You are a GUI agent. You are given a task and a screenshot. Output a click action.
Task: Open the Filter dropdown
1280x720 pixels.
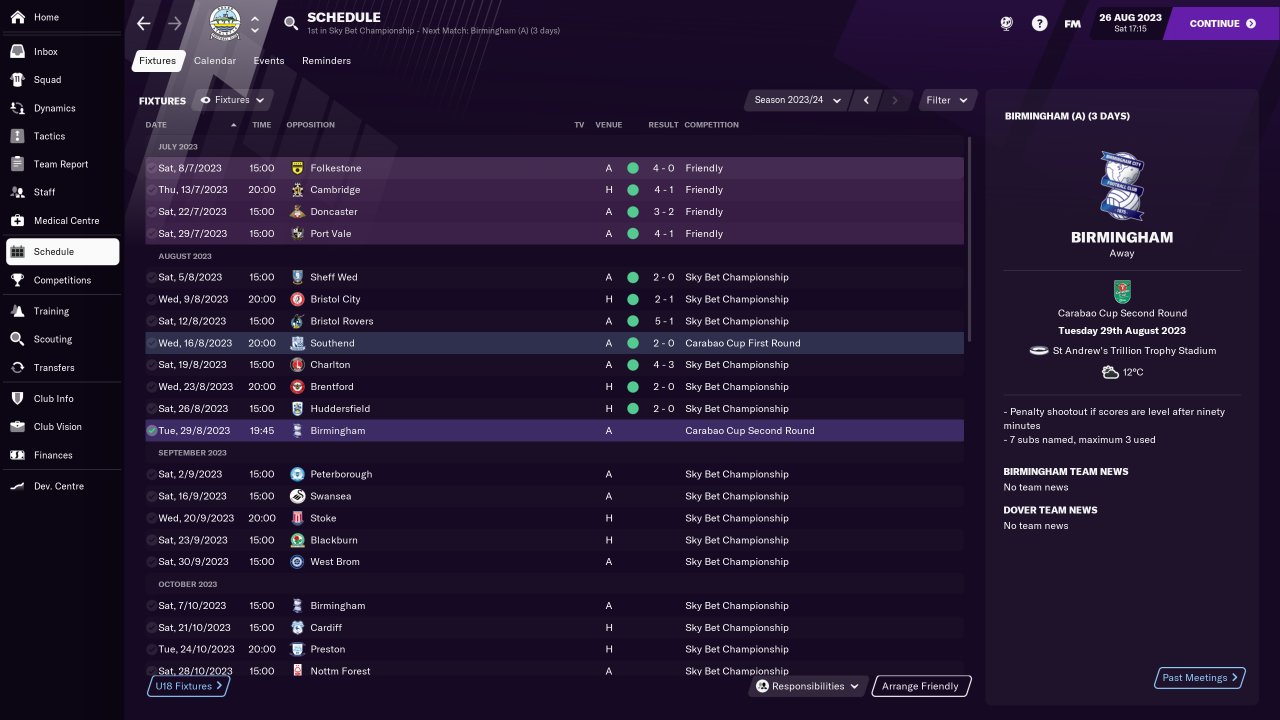coord(947,100)
